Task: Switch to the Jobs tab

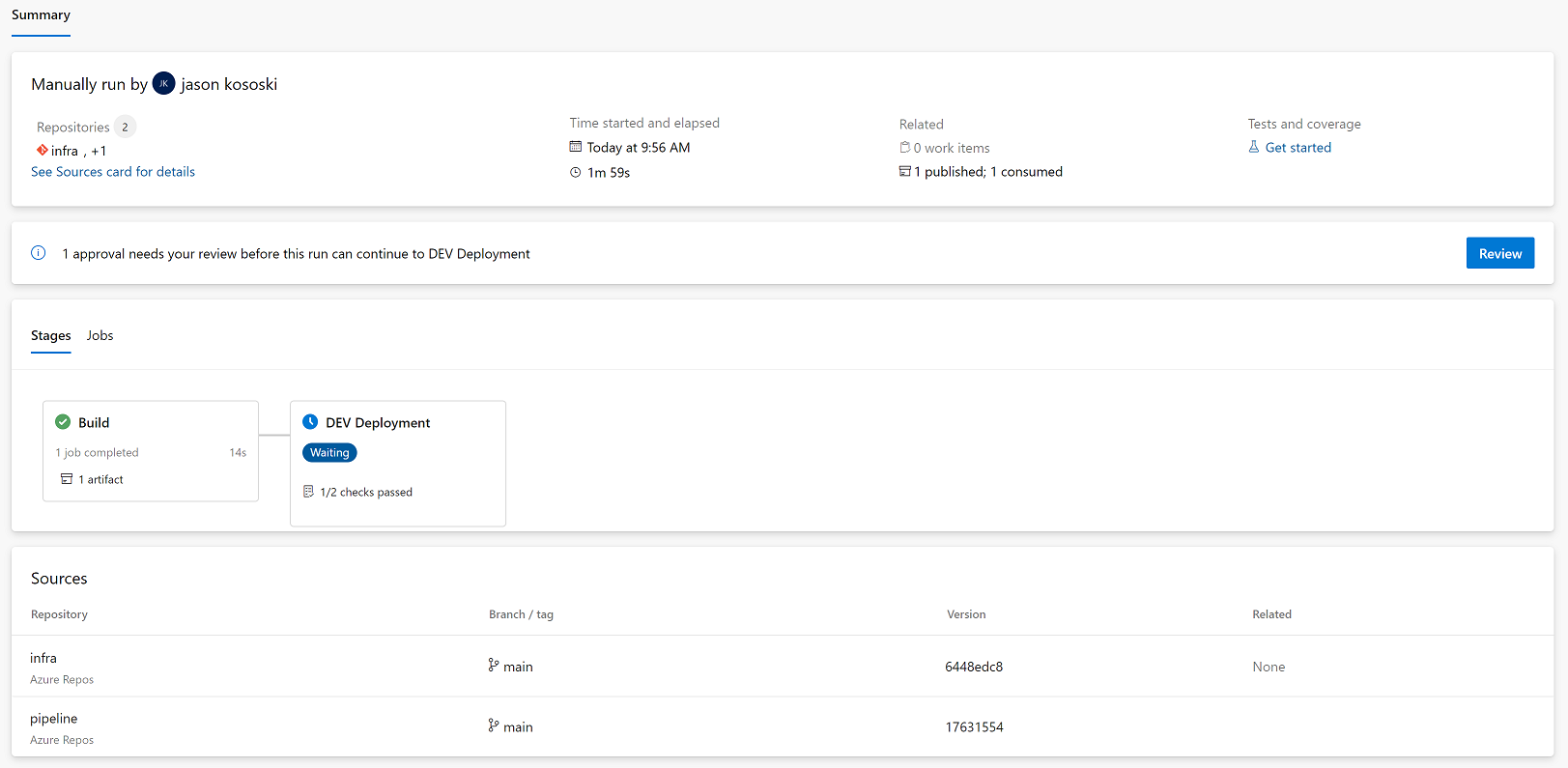Action: [100, 335]
